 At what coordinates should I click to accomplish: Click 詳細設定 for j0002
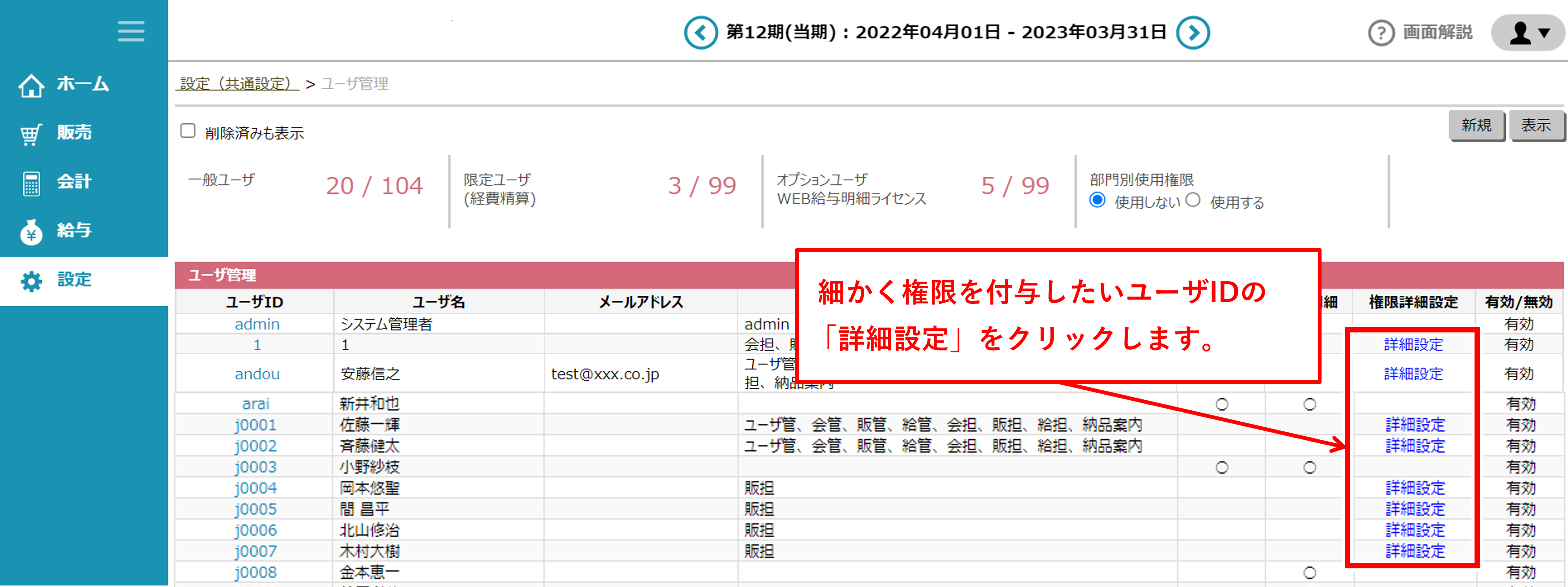[x=1415, y=446]
